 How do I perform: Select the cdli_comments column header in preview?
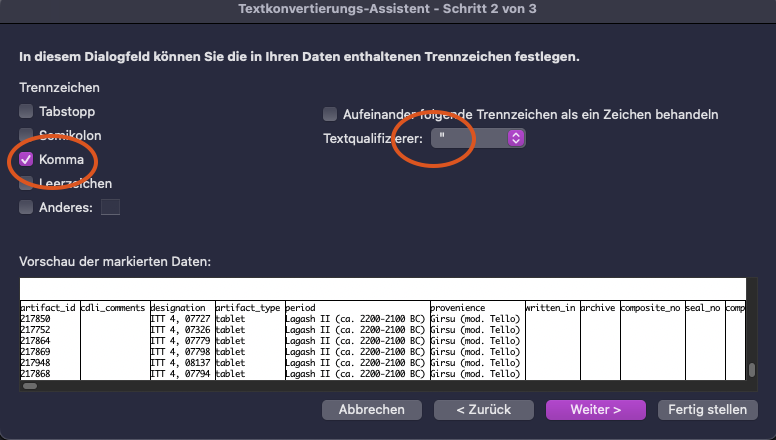click(113, 308)
